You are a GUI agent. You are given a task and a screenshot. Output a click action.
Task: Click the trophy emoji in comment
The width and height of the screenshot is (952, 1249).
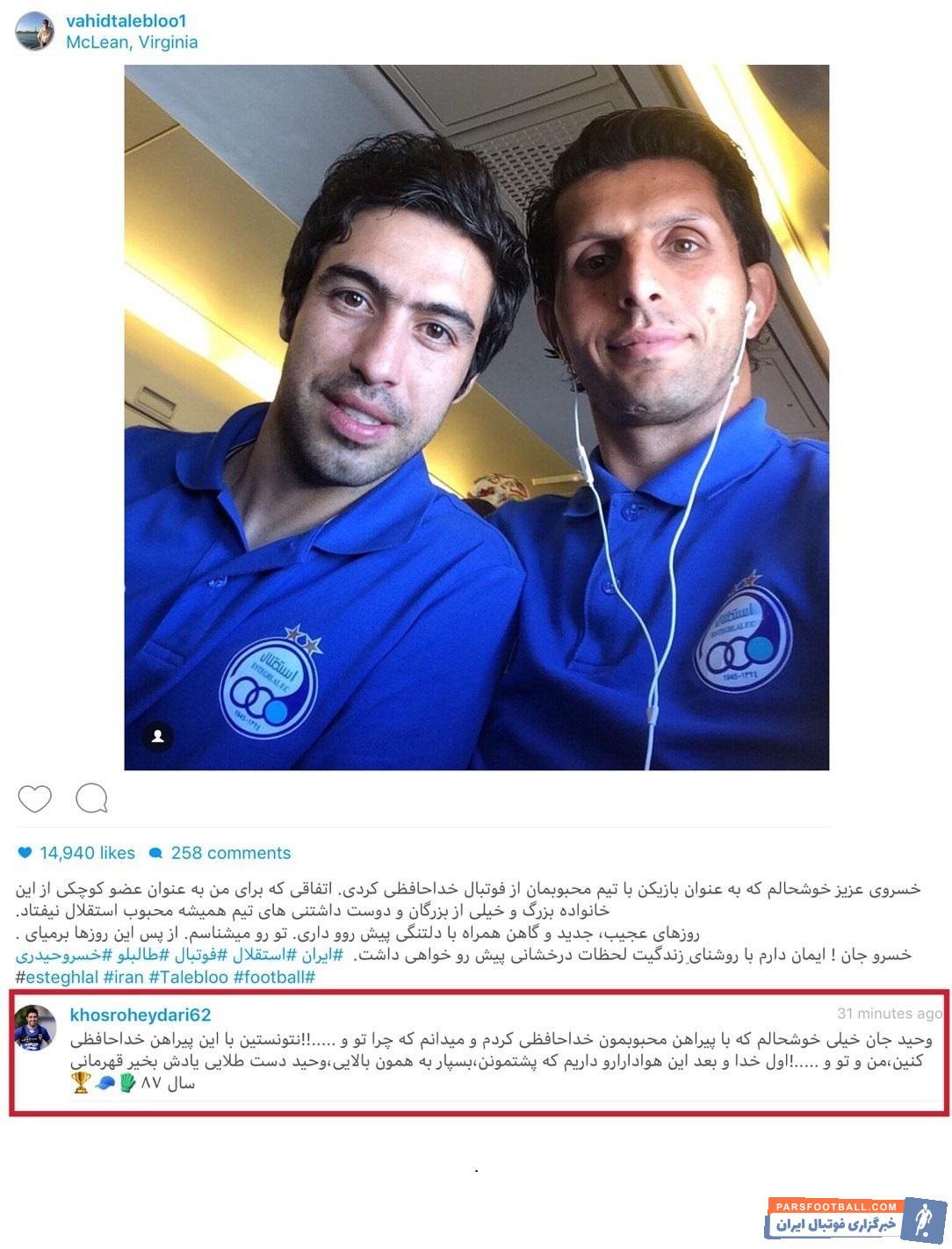[x=81, y=1083]
